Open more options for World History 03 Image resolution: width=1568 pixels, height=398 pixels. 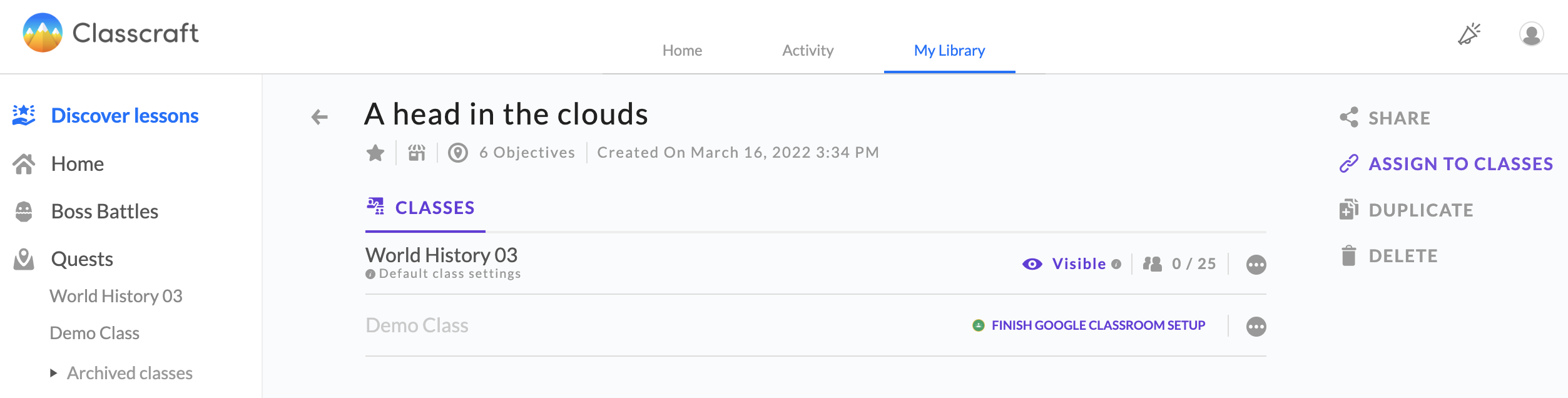point(1256,265)
